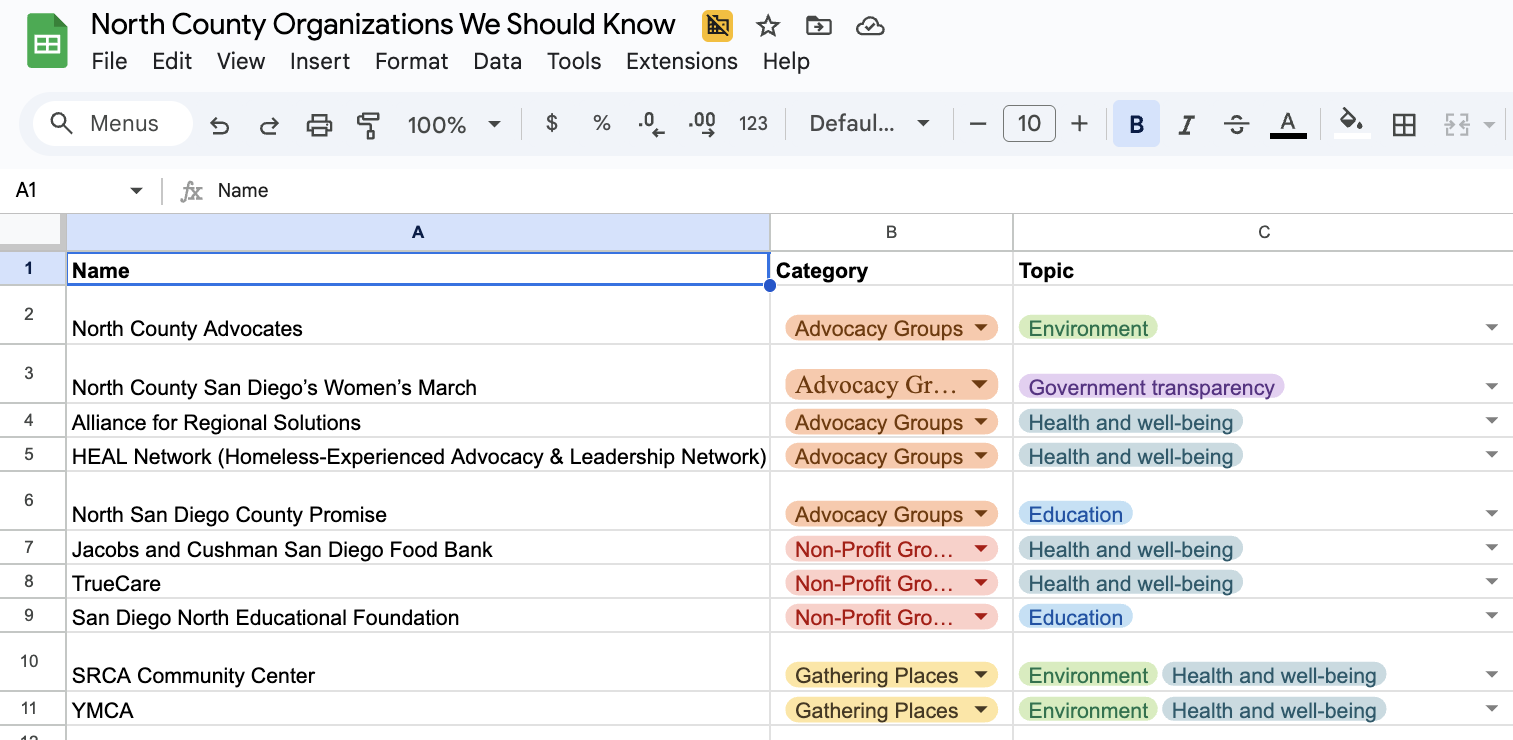Format as currency with dollar button
Screen dimensions: 1513x740
coord(551,124)
